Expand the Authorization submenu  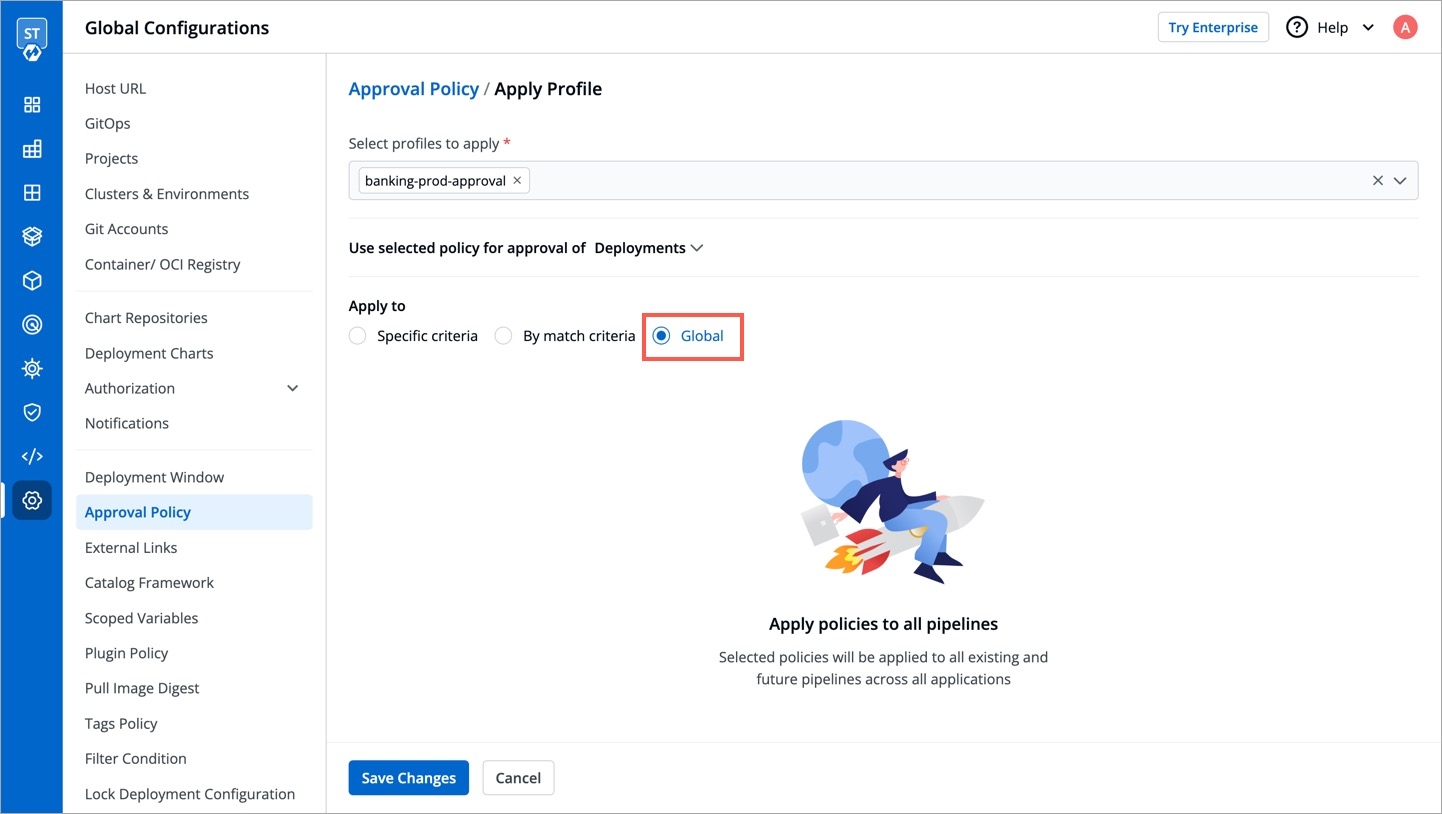292,388
